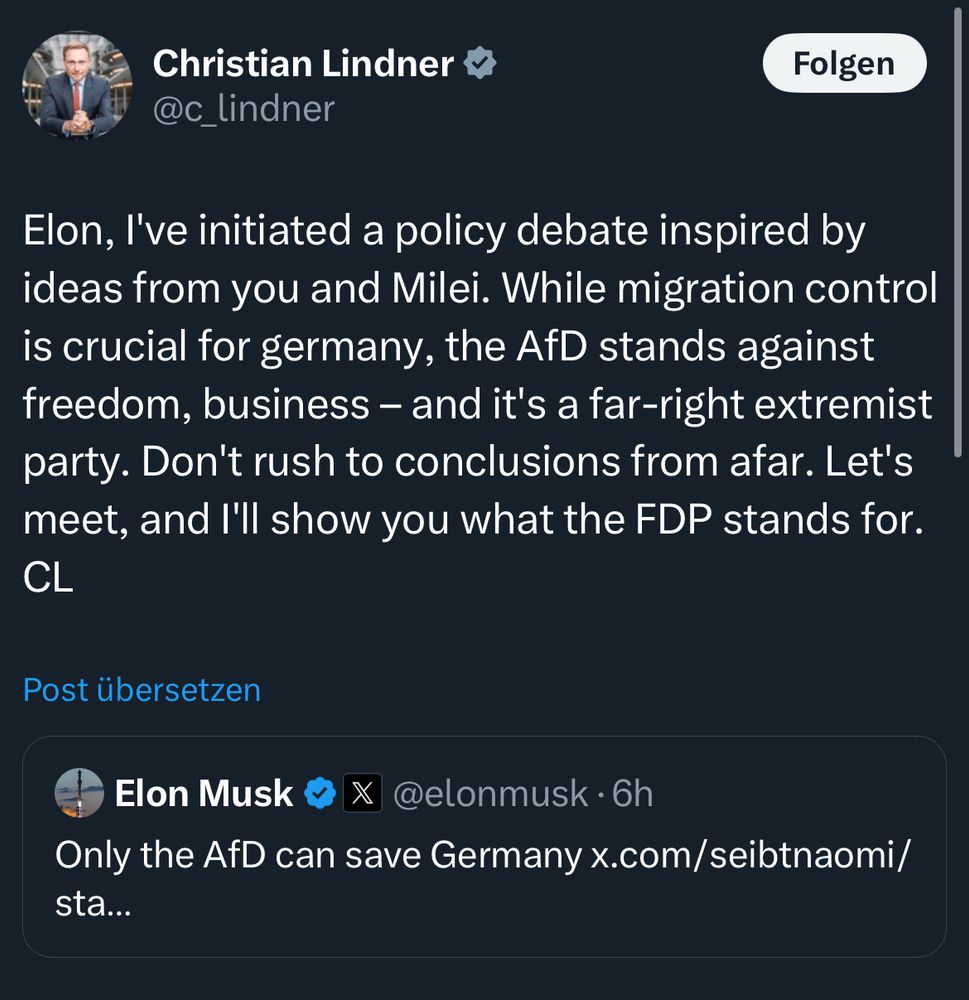Screen dimensions: 969x1000
Task: Open the @elonmusk handle
Action: point(490,794)
